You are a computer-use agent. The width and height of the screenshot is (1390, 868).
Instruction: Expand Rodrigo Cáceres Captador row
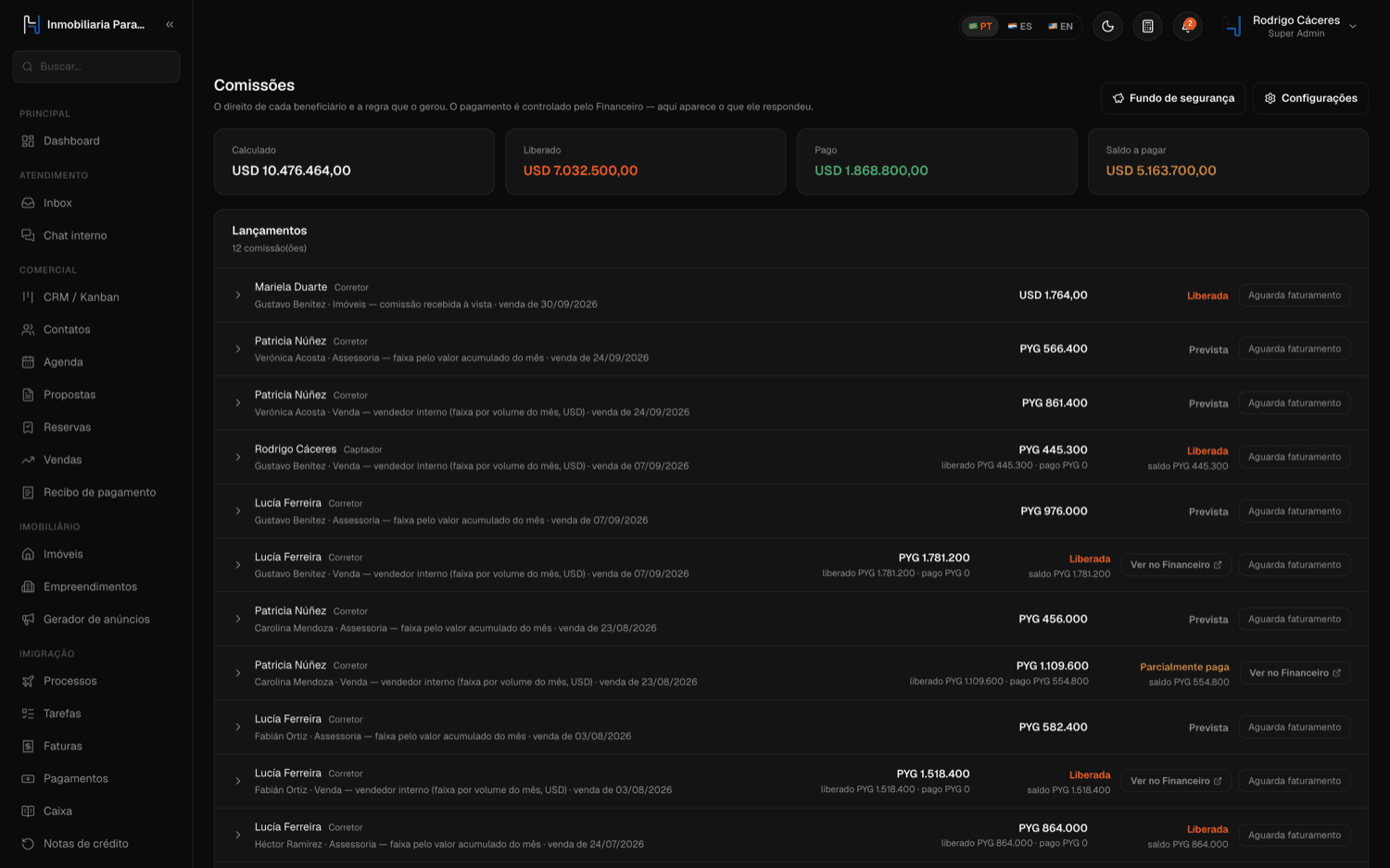[x=238, y=458]
